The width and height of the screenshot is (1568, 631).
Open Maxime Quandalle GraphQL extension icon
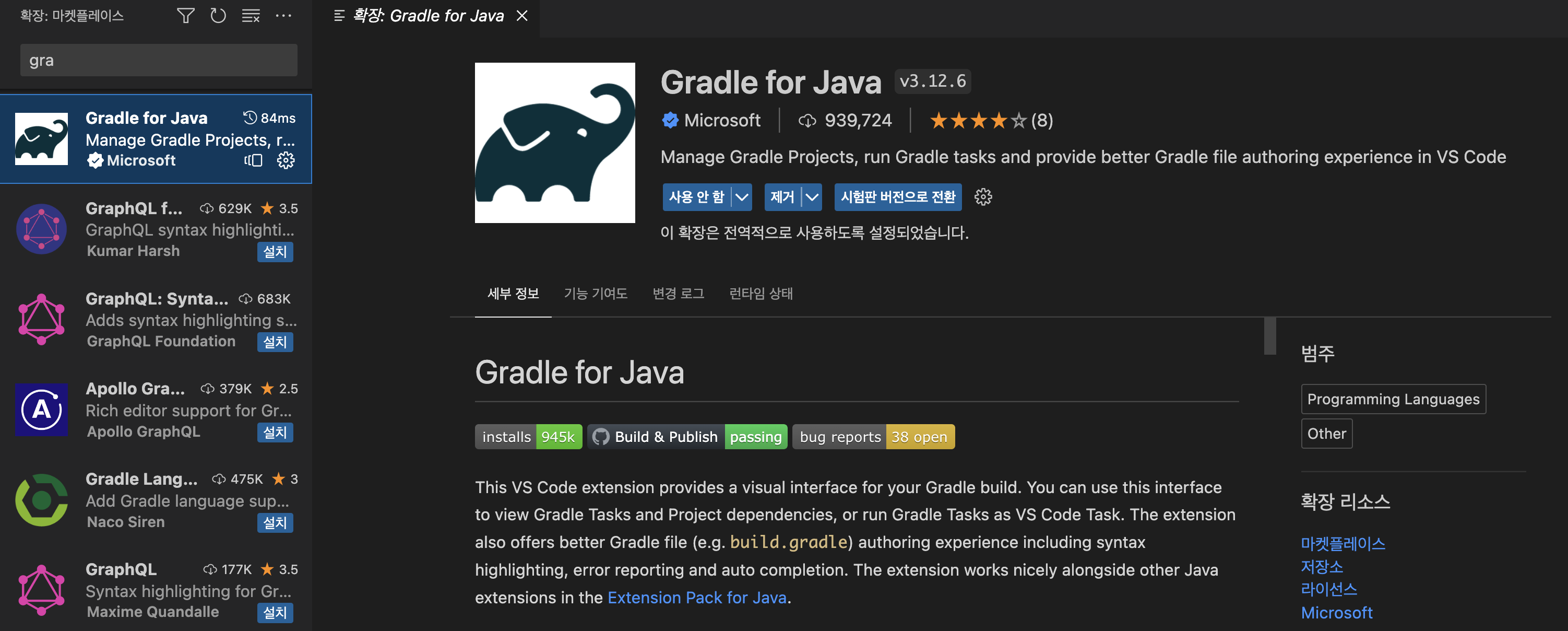tap(41, 590)
